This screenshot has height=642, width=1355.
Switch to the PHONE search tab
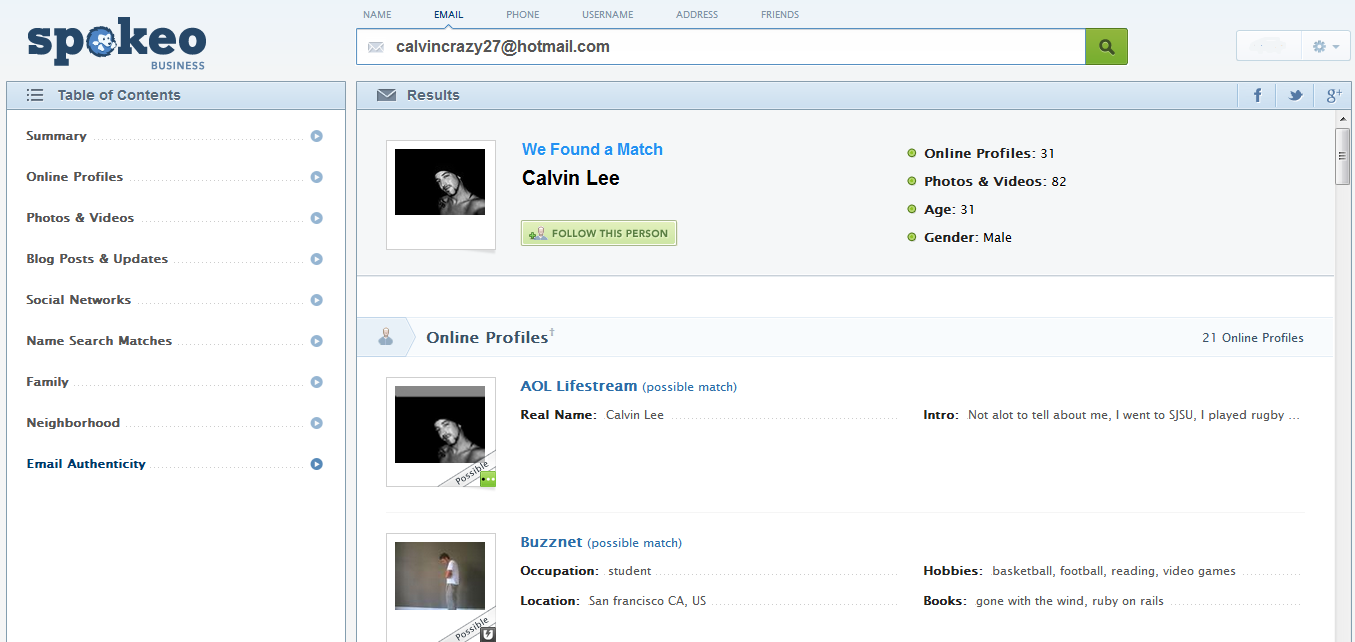522,15
